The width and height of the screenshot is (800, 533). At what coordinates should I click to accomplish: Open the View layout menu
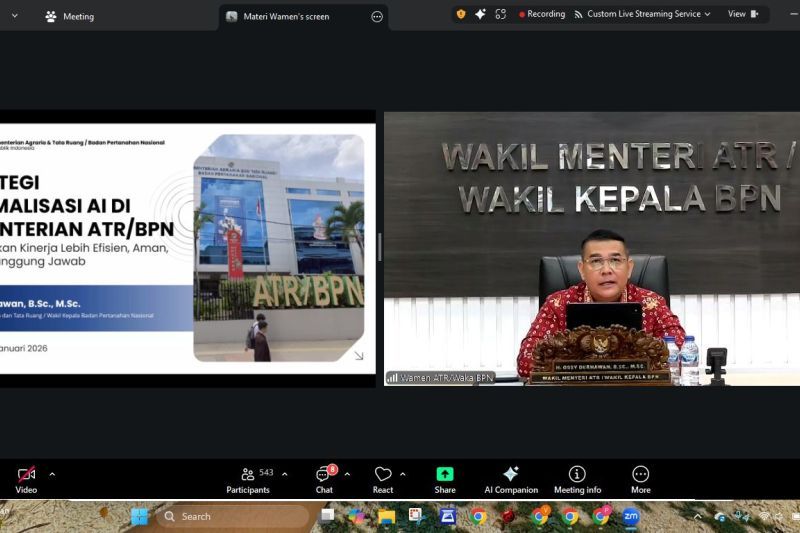tap(742, 14)
